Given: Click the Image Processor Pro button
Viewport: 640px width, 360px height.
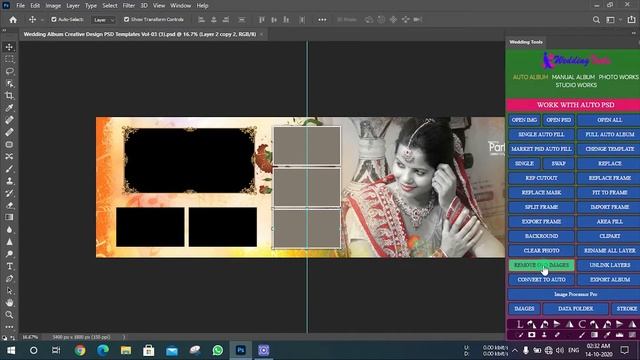Looking at the screenshot, I should coord(575,294).
